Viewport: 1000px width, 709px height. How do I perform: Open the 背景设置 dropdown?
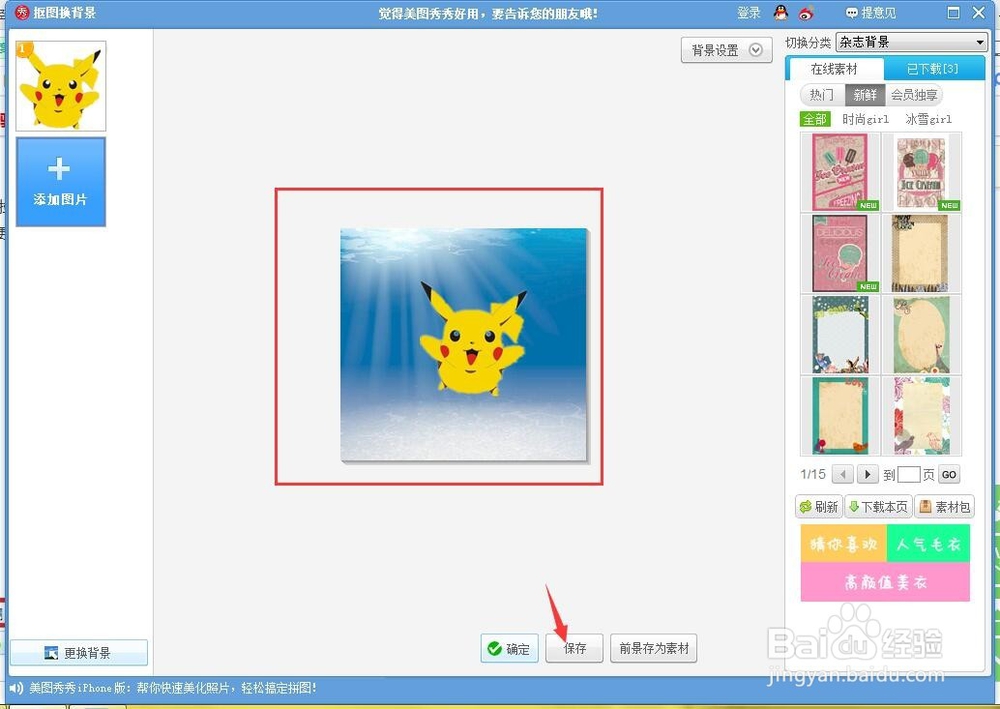tap(726, 50)
